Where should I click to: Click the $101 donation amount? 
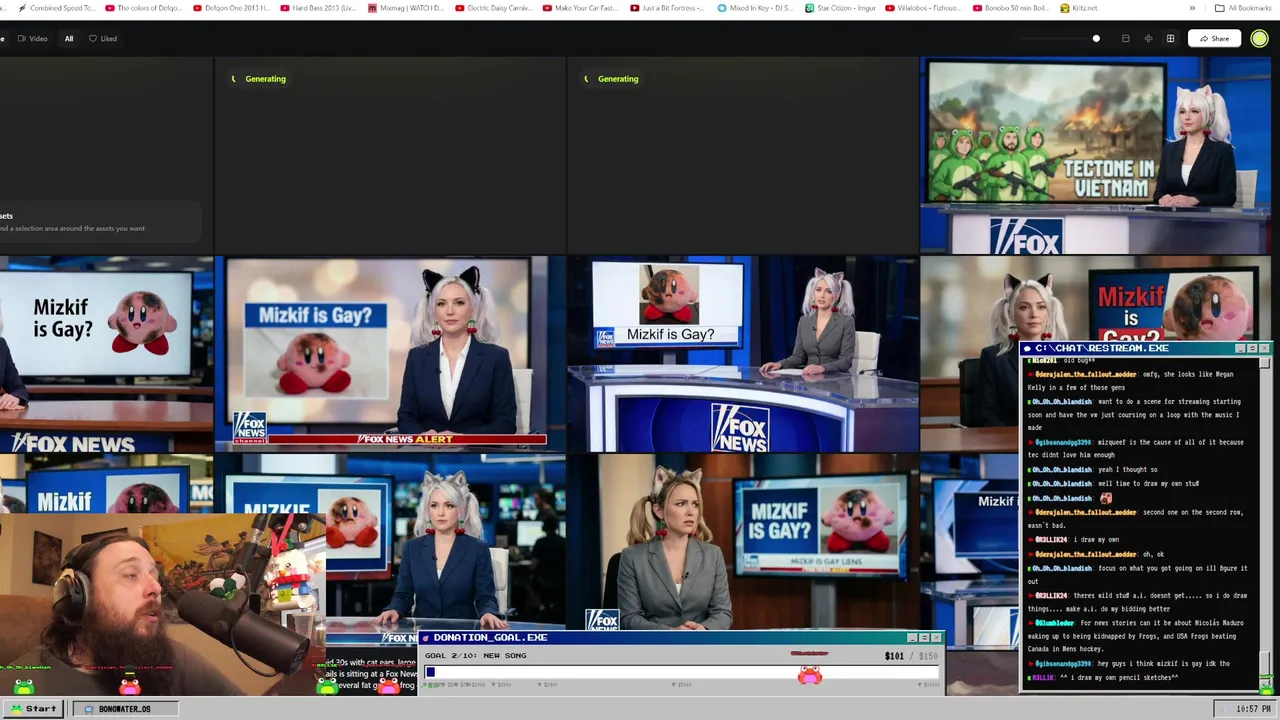coord(894,656)
